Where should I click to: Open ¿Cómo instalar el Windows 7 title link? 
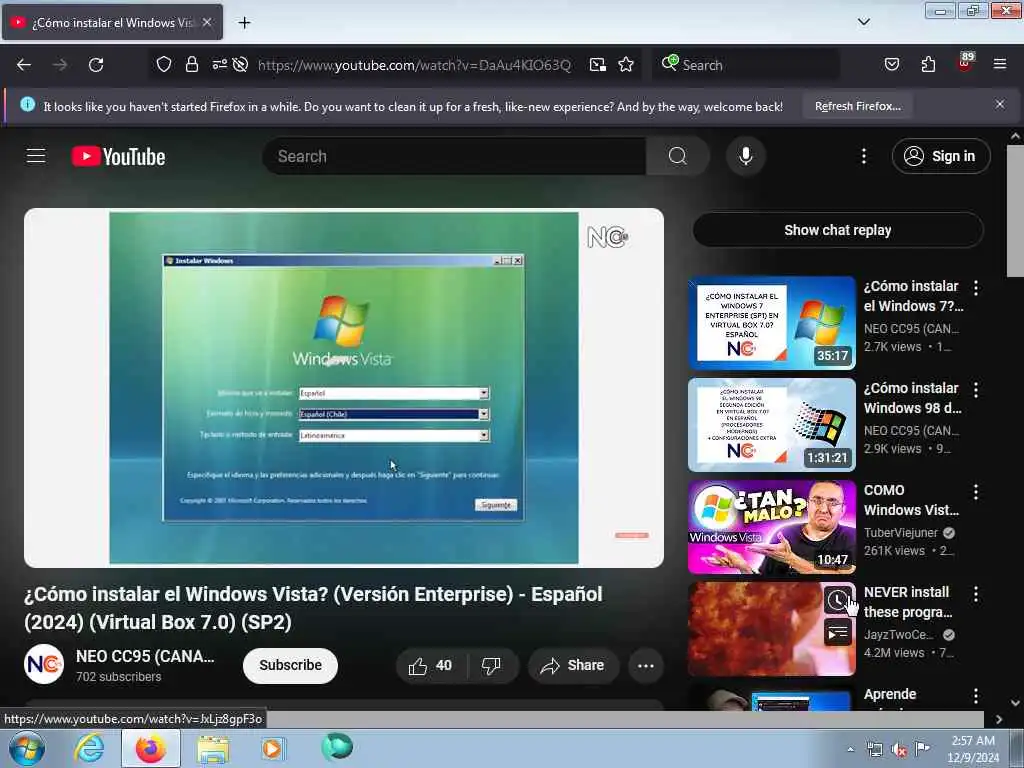click(913, 296)
